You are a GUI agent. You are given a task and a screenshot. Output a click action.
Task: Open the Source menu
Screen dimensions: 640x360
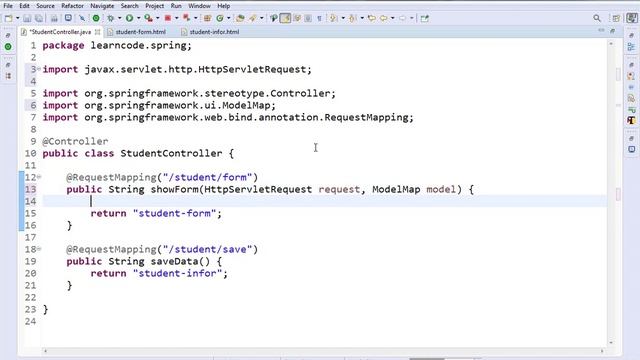pos(45,6)
